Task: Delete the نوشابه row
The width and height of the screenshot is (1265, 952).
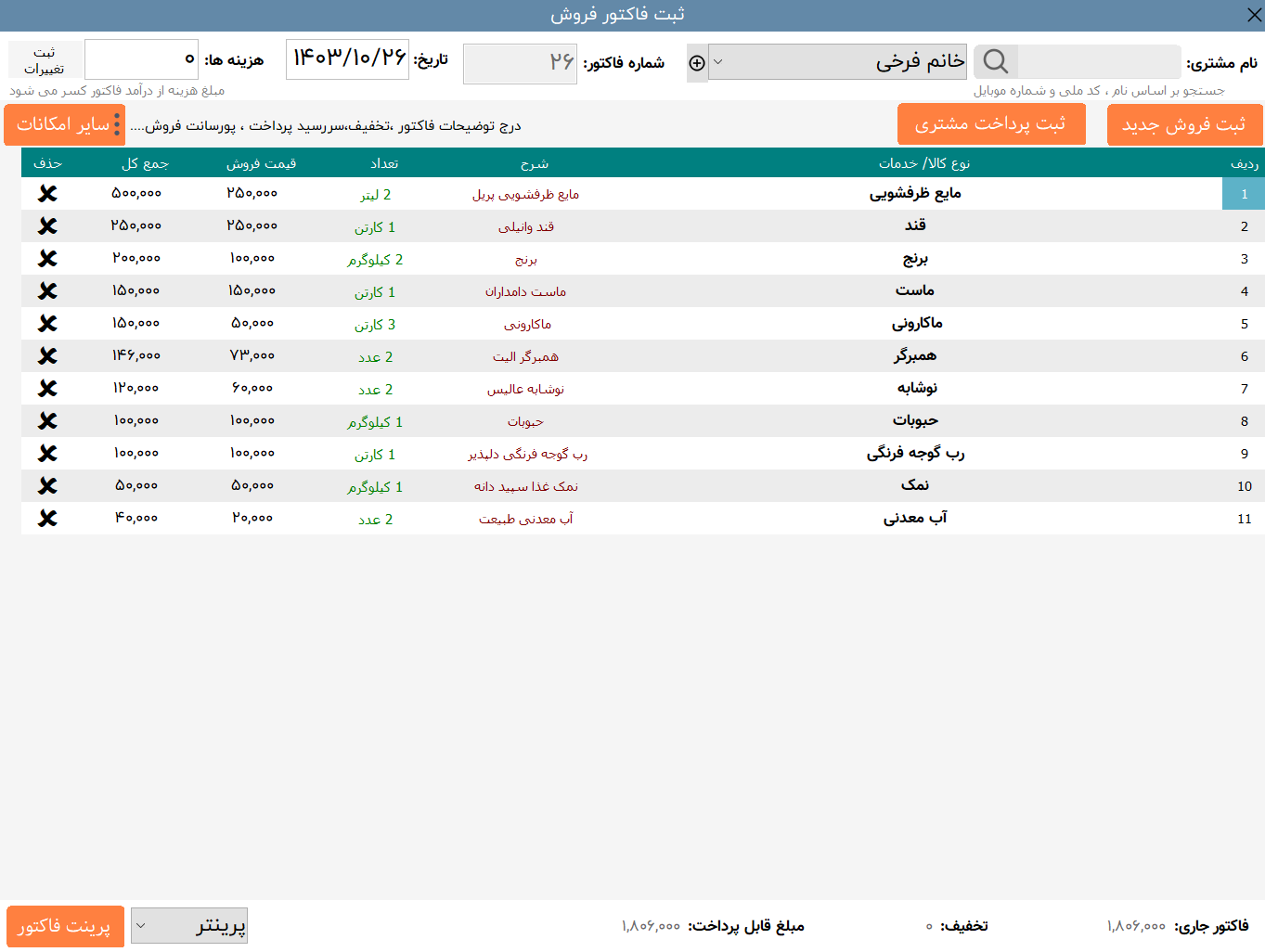Action: [x=47, y=389]
